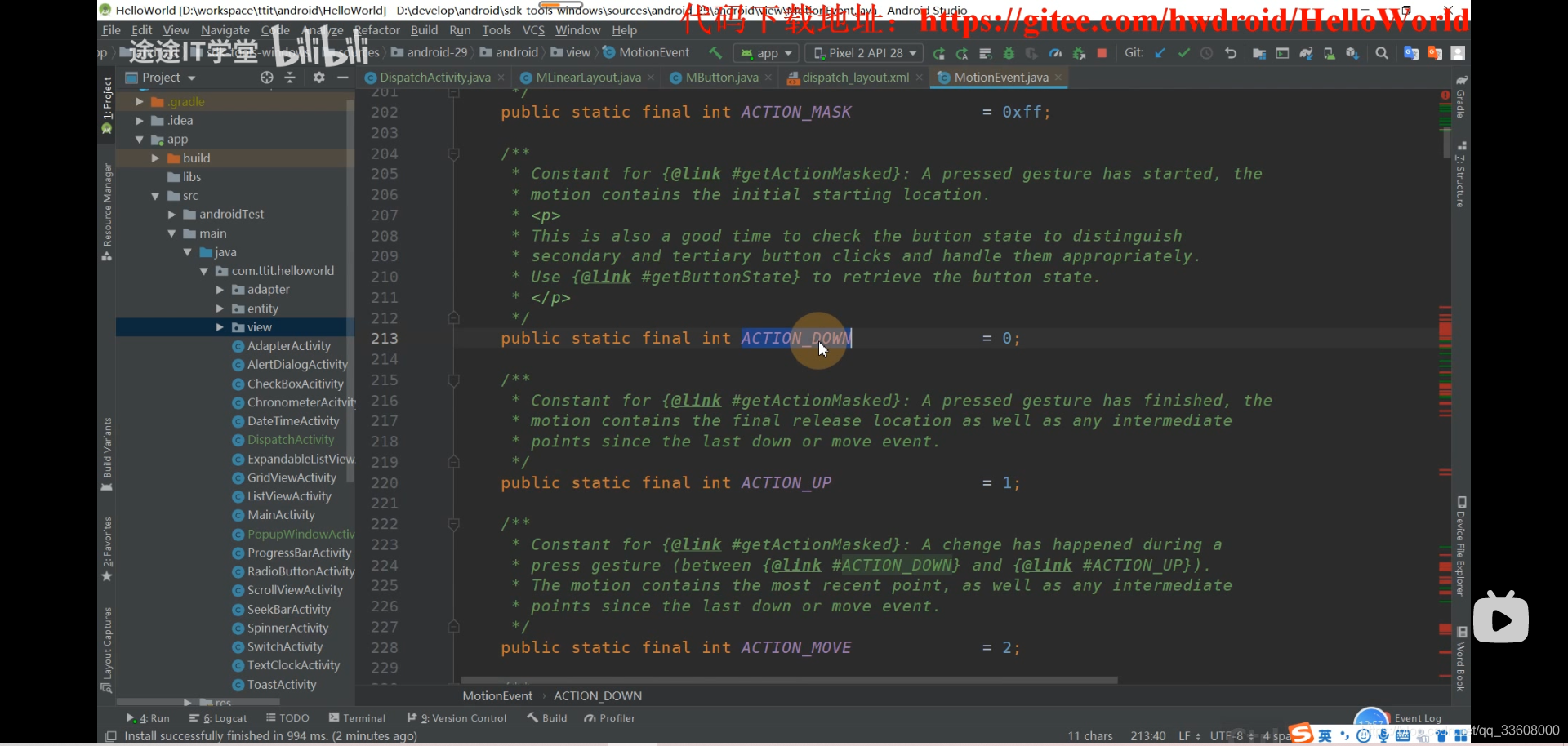
Task: Hide the Project panel with minus icon
Action: click(342, 78)
